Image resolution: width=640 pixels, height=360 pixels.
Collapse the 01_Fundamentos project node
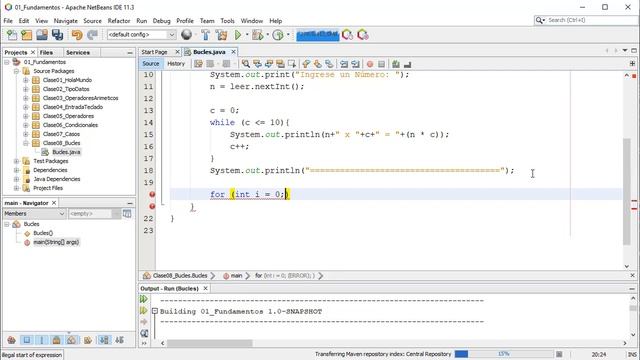click(x=7, y=62)
